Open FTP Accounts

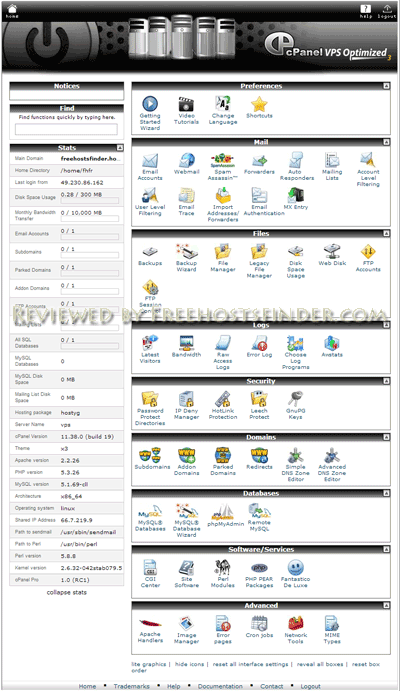tap(368, 258)
